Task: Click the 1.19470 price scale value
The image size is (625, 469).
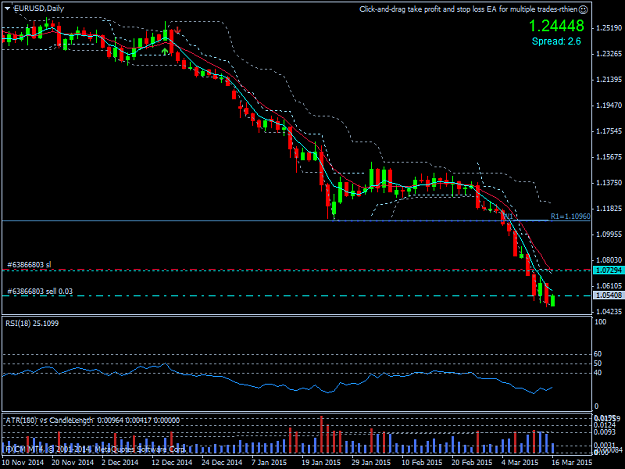Action: [x=608, y=105]
